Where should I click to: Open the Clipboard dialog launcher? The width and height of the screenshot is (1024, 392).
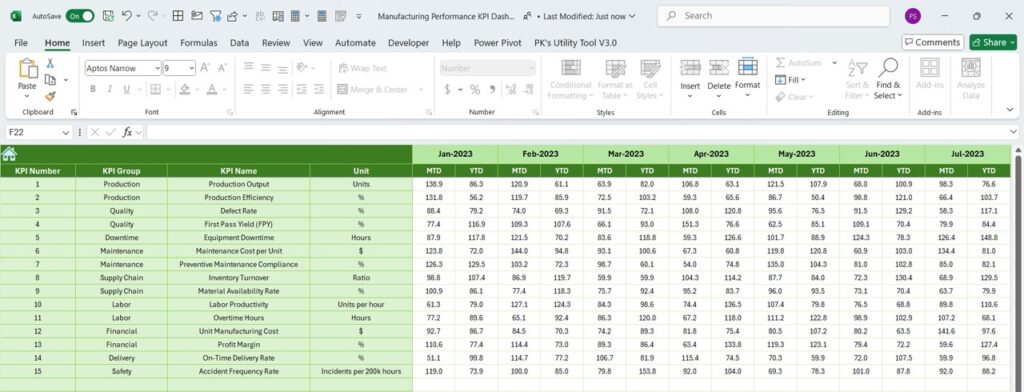point(73,112)
